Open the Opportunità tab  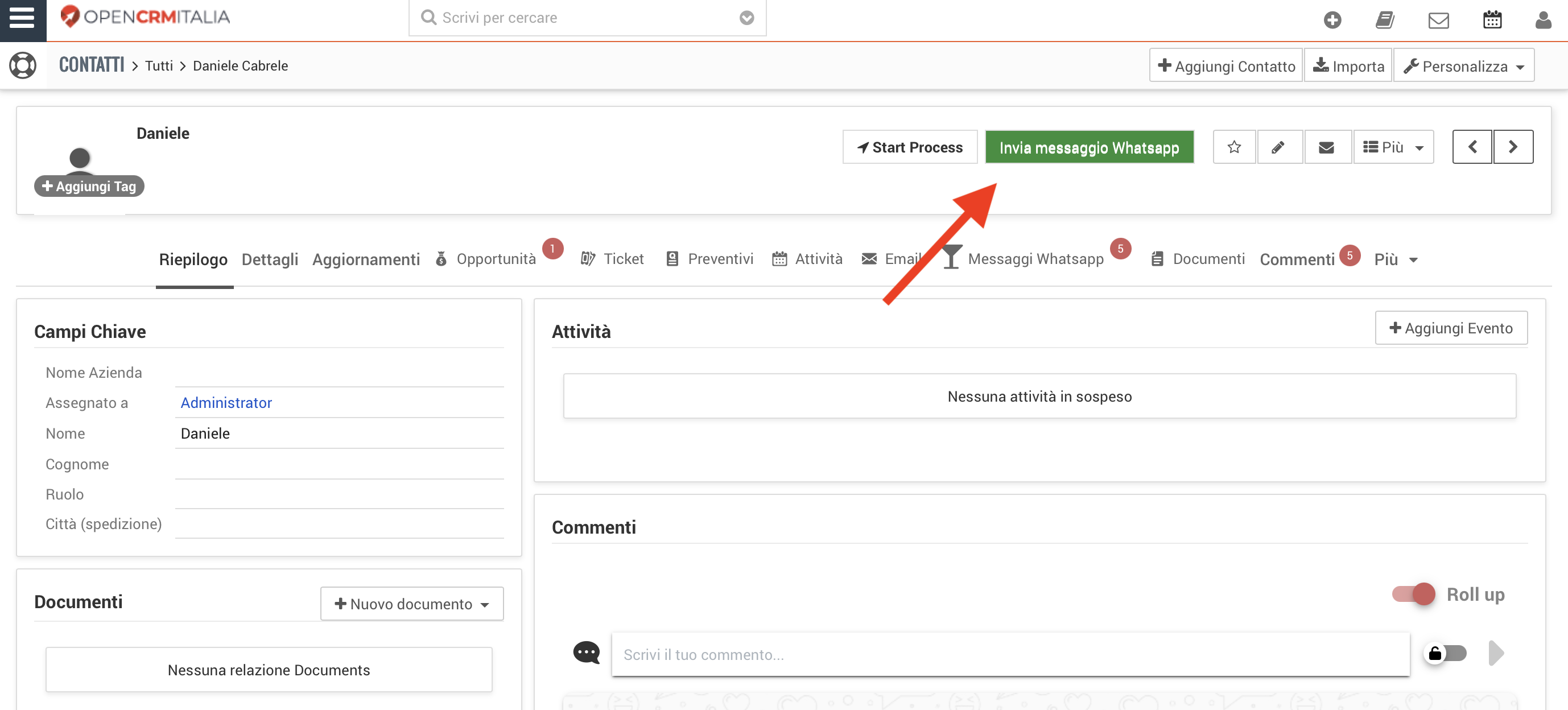click(x=486, y=259)
